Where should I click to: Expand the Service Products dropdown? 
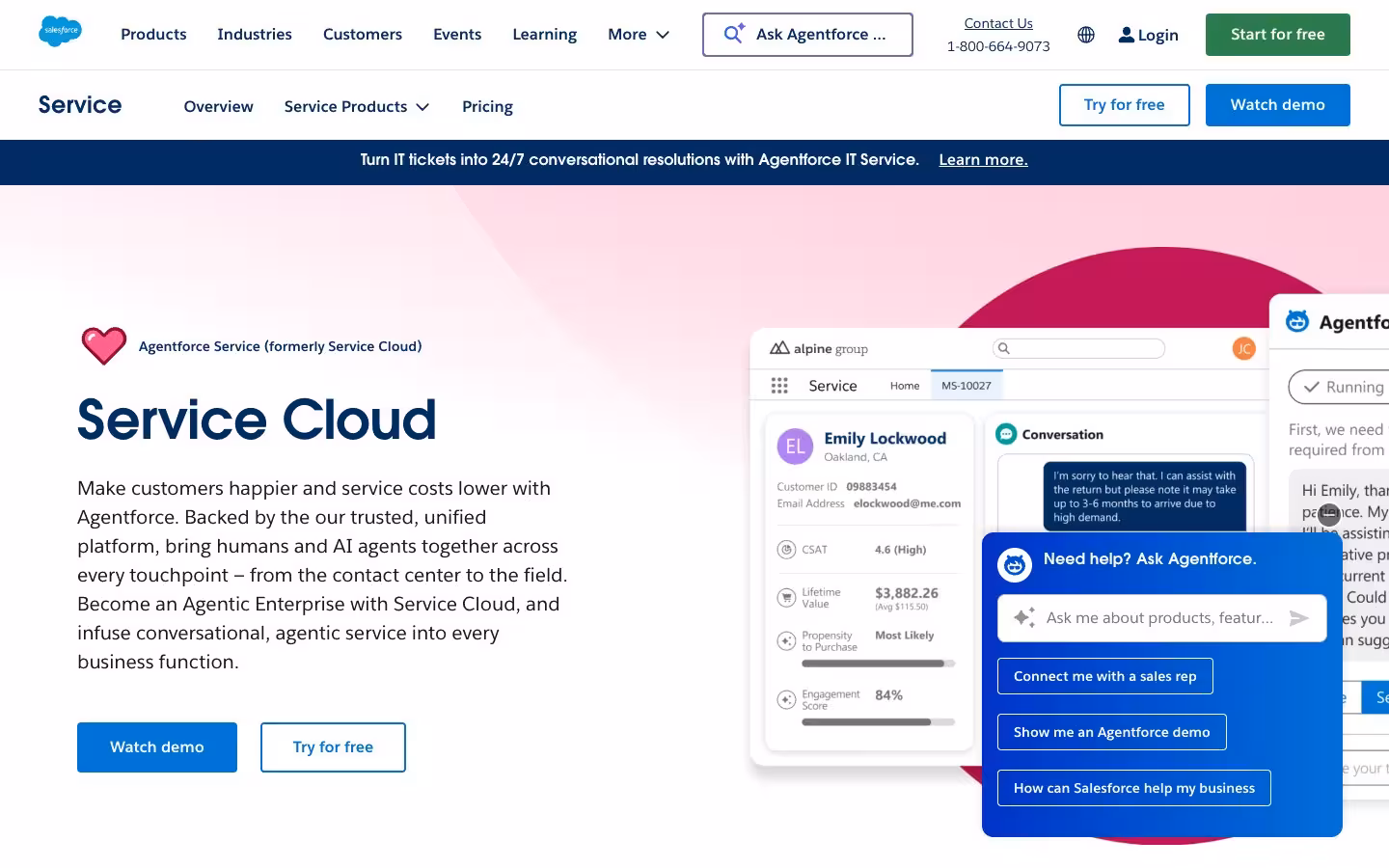(x=357, y=106)
